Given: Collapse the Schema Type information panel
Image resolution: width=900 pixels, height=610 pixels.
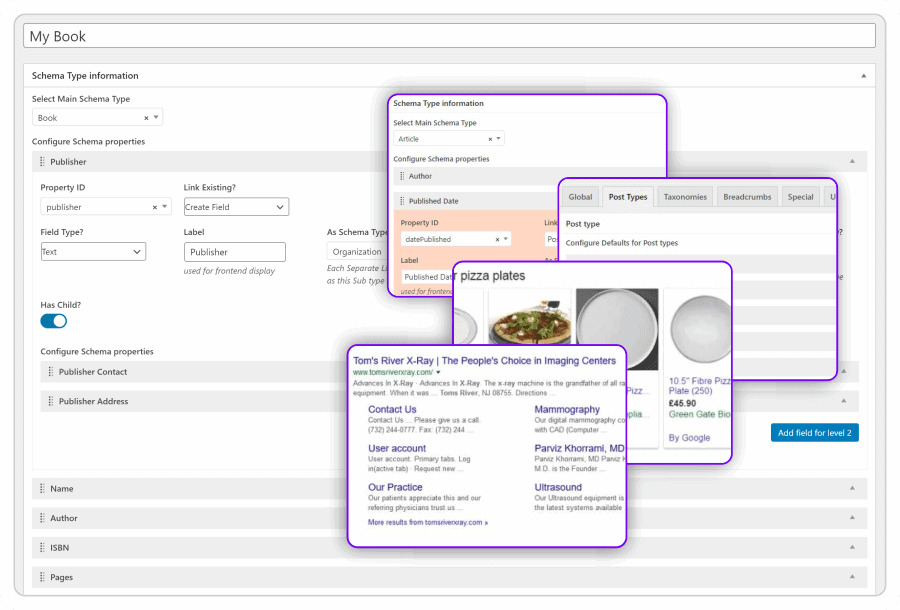Looking at the screenshot, I should 863,76.
